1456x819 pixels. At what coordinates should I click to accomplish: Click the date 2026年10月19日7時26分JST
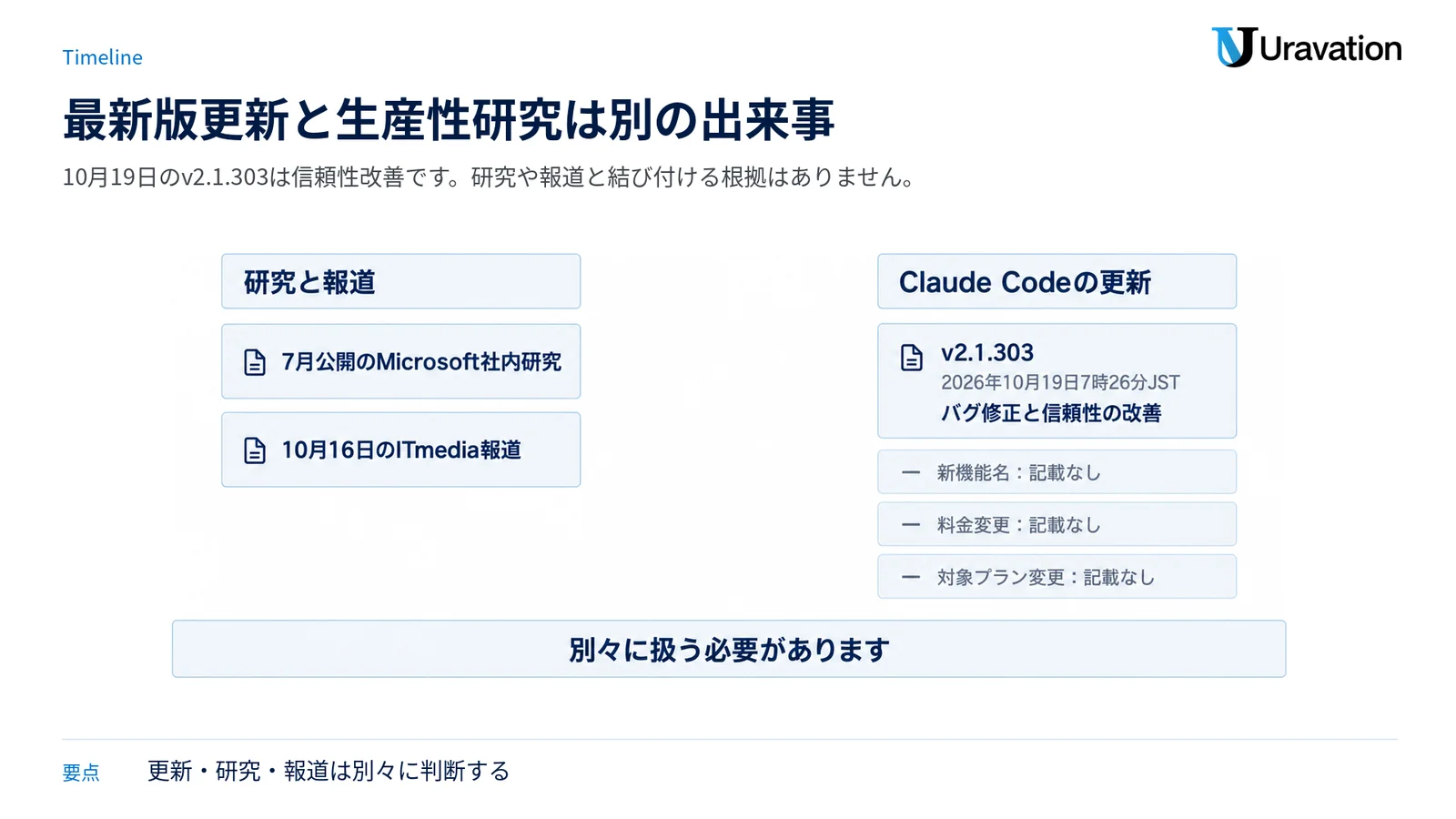pos(1060,382)
